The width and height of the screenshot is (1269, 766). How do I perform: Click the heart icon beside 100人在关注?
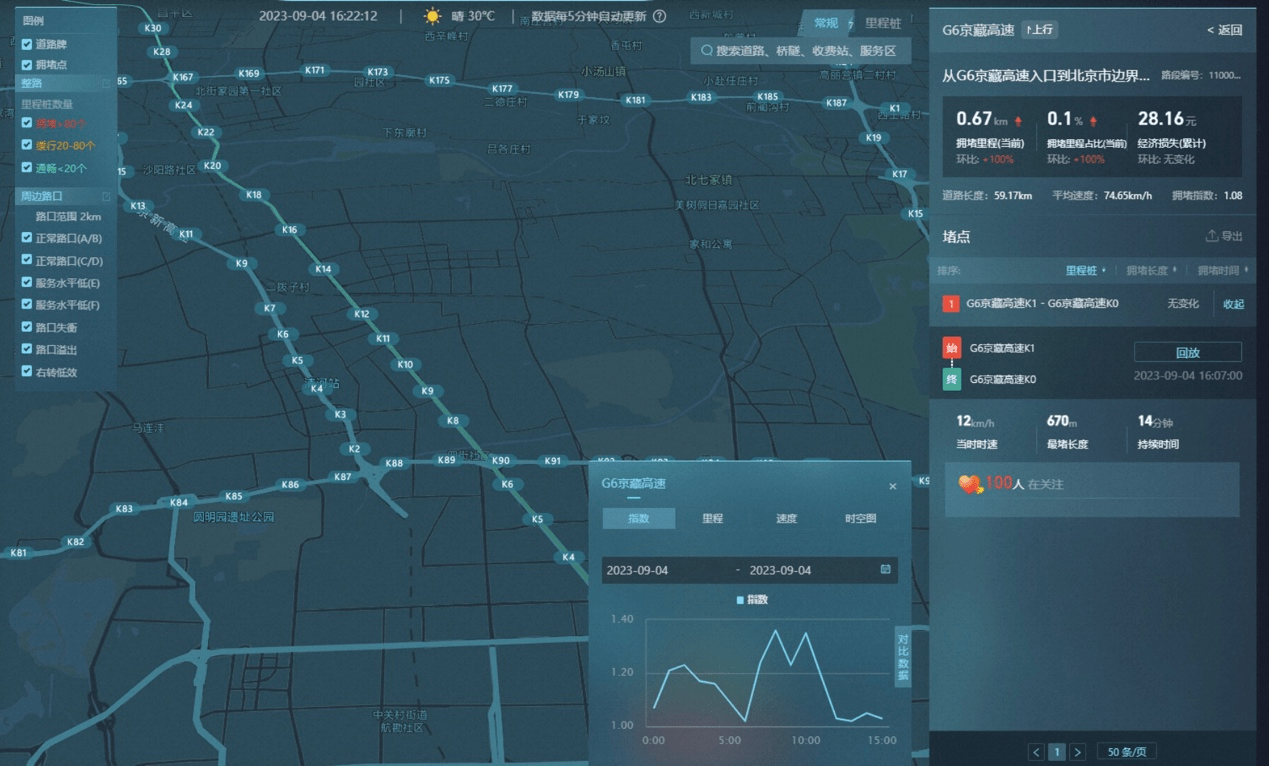971,484
